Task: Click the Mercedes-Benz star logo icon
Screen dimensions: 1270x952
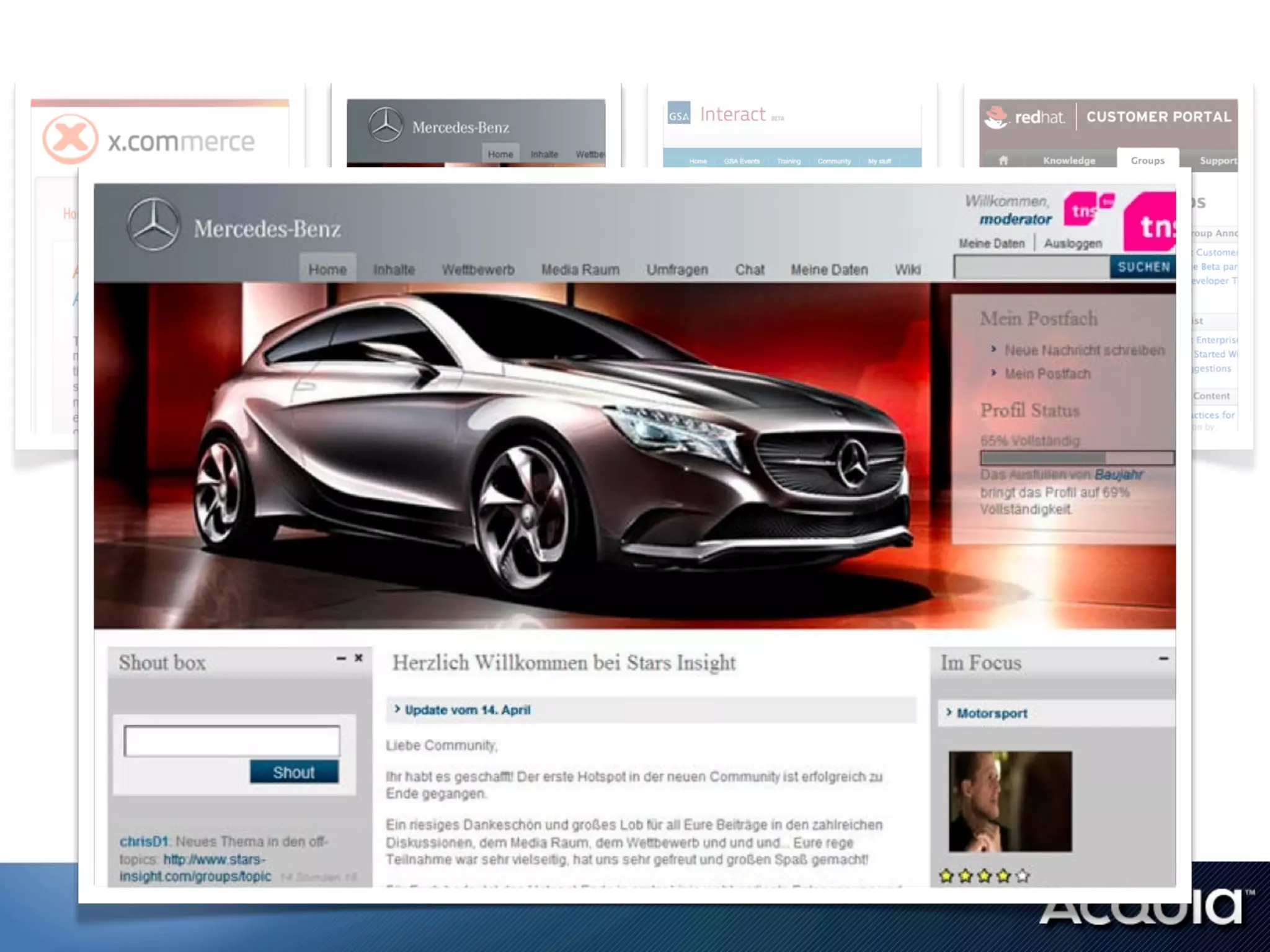Action: [153, 225]
